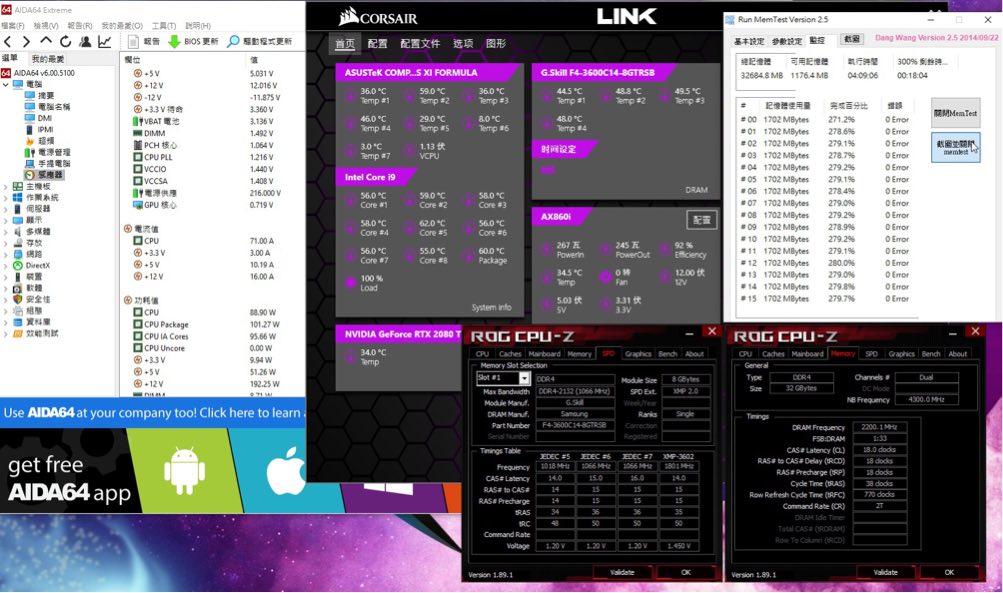
Task: Switch to the 參數設定 tab in MemTest
Action: [787, 41]
